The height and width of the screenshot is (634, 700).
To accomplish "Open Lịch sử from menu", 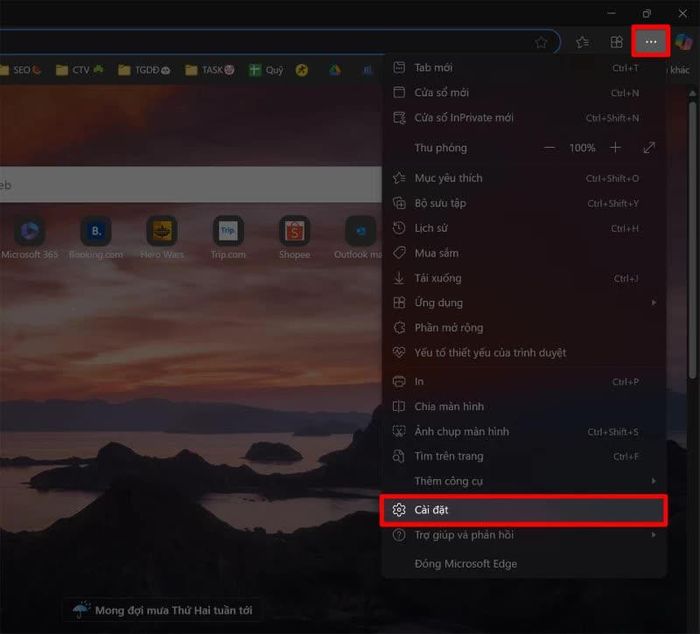I will [x=524, y=228].
